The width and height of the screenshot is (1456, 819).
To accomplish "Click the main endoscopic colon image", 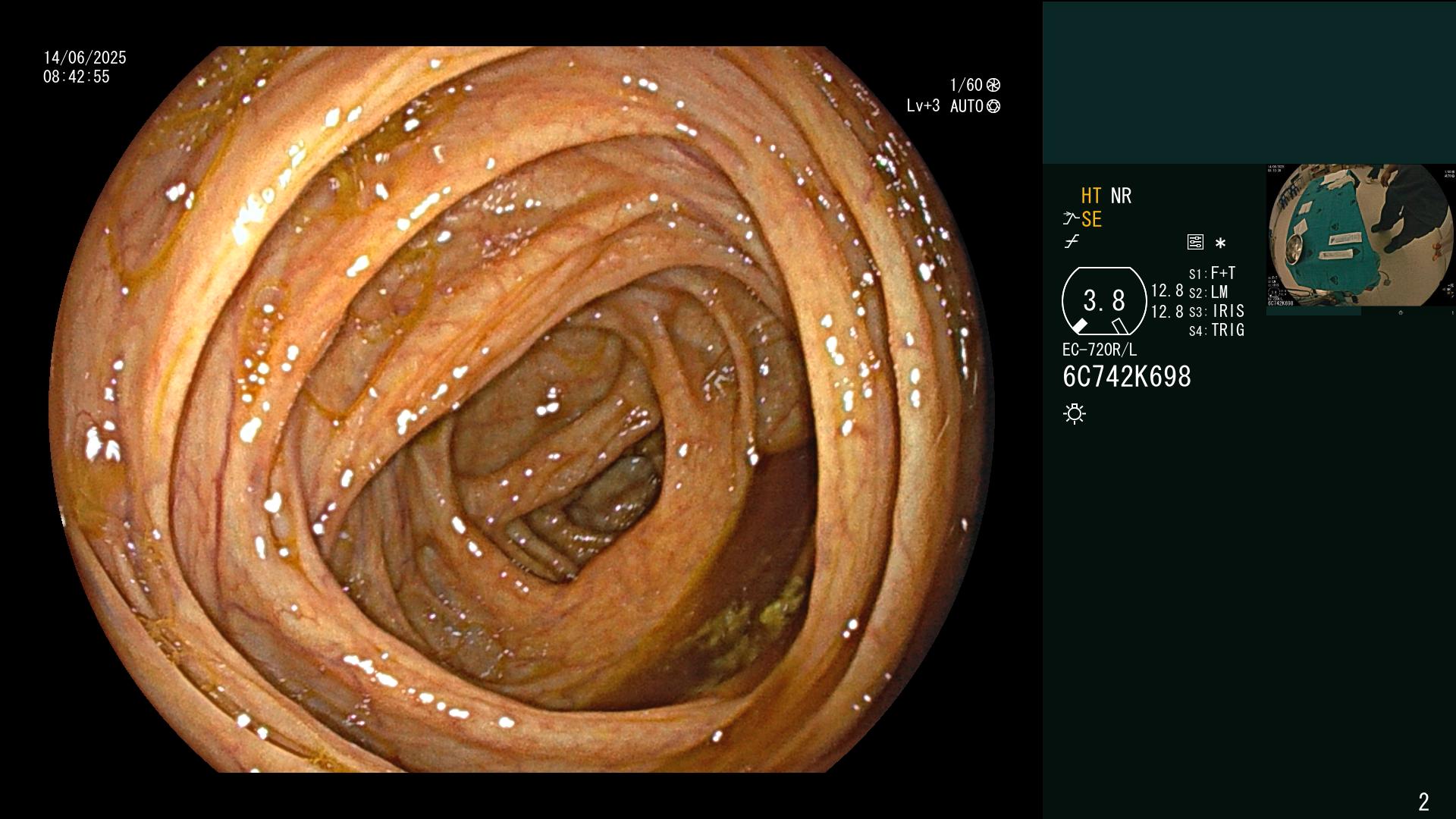I will pyautogui.click(x=522, y=409).
